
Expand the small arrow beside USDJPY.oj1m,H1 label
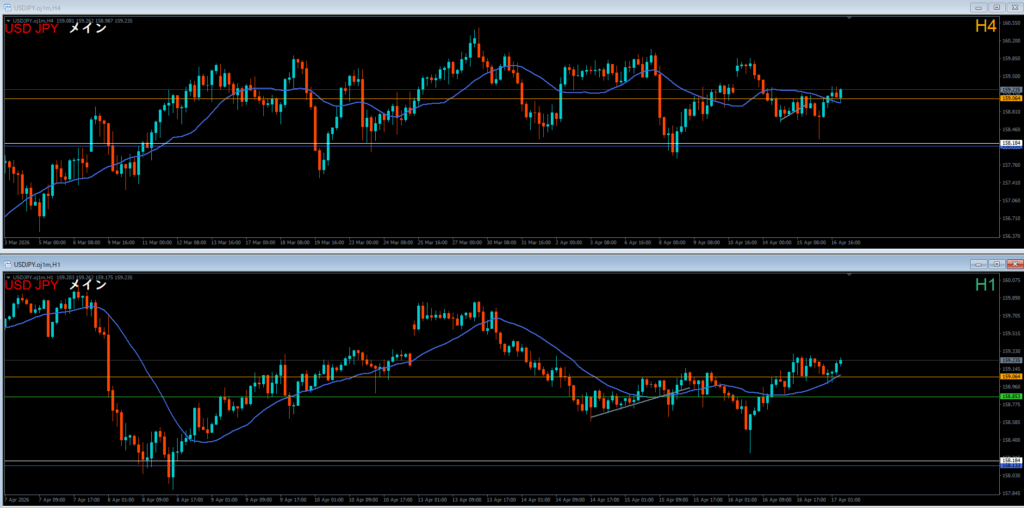coord(7,277)
